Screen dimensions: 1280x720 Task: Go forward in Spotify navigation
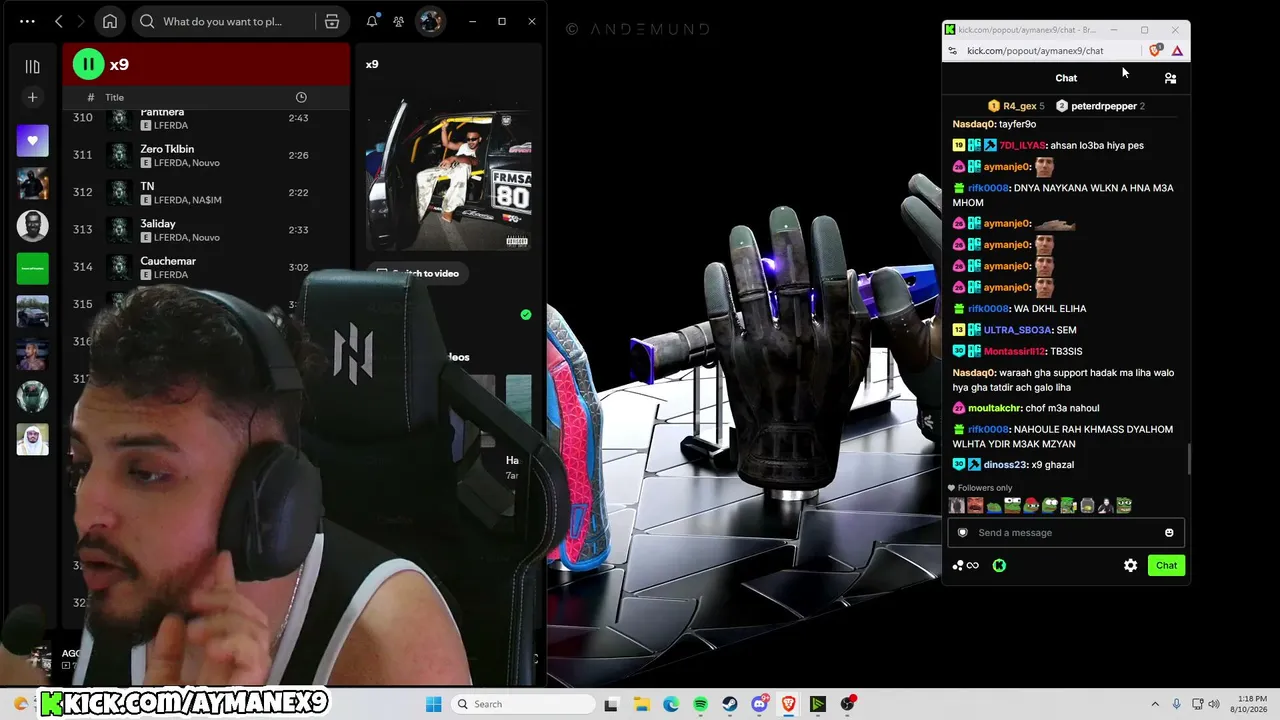pos(81,21)
